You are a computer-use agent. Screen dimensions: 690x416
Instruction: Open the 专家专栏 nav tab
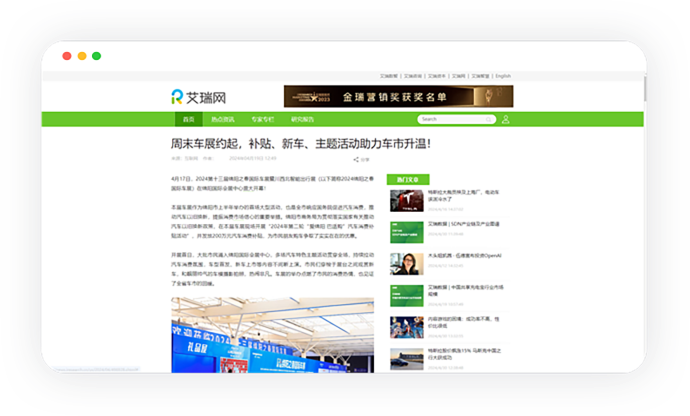tap(263, 119)
